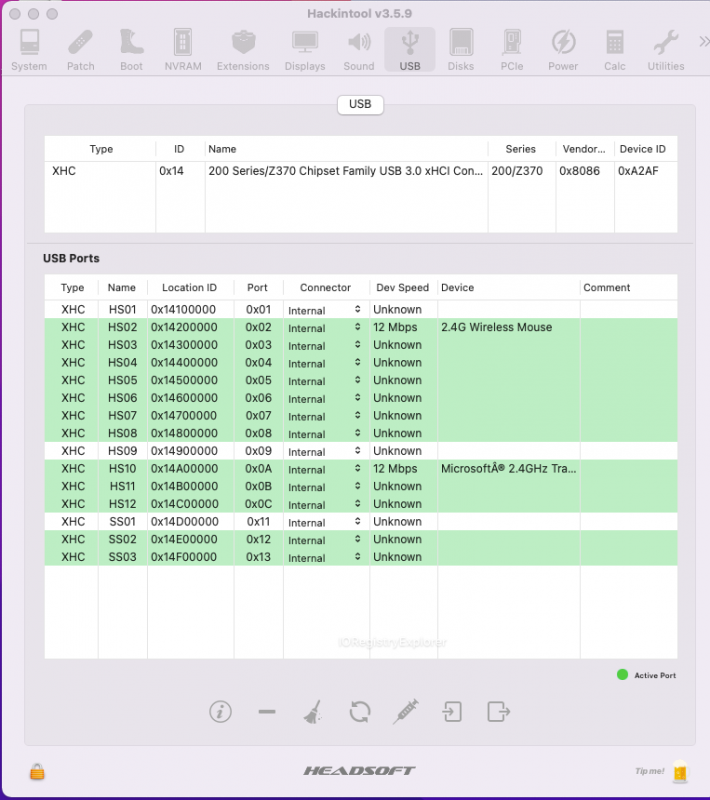Click the info icon in bottom toolbar
This screenshot has height=800, width=710.
coord(220,711)
